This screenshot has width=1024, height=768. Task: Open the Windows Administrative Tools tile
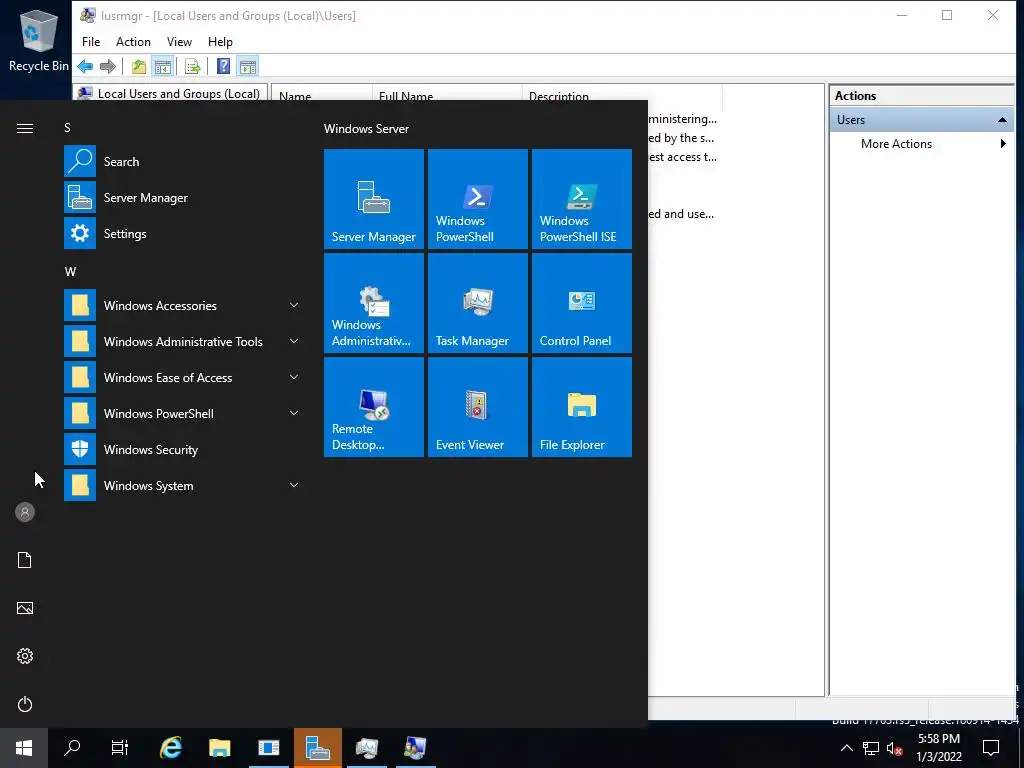374,303
